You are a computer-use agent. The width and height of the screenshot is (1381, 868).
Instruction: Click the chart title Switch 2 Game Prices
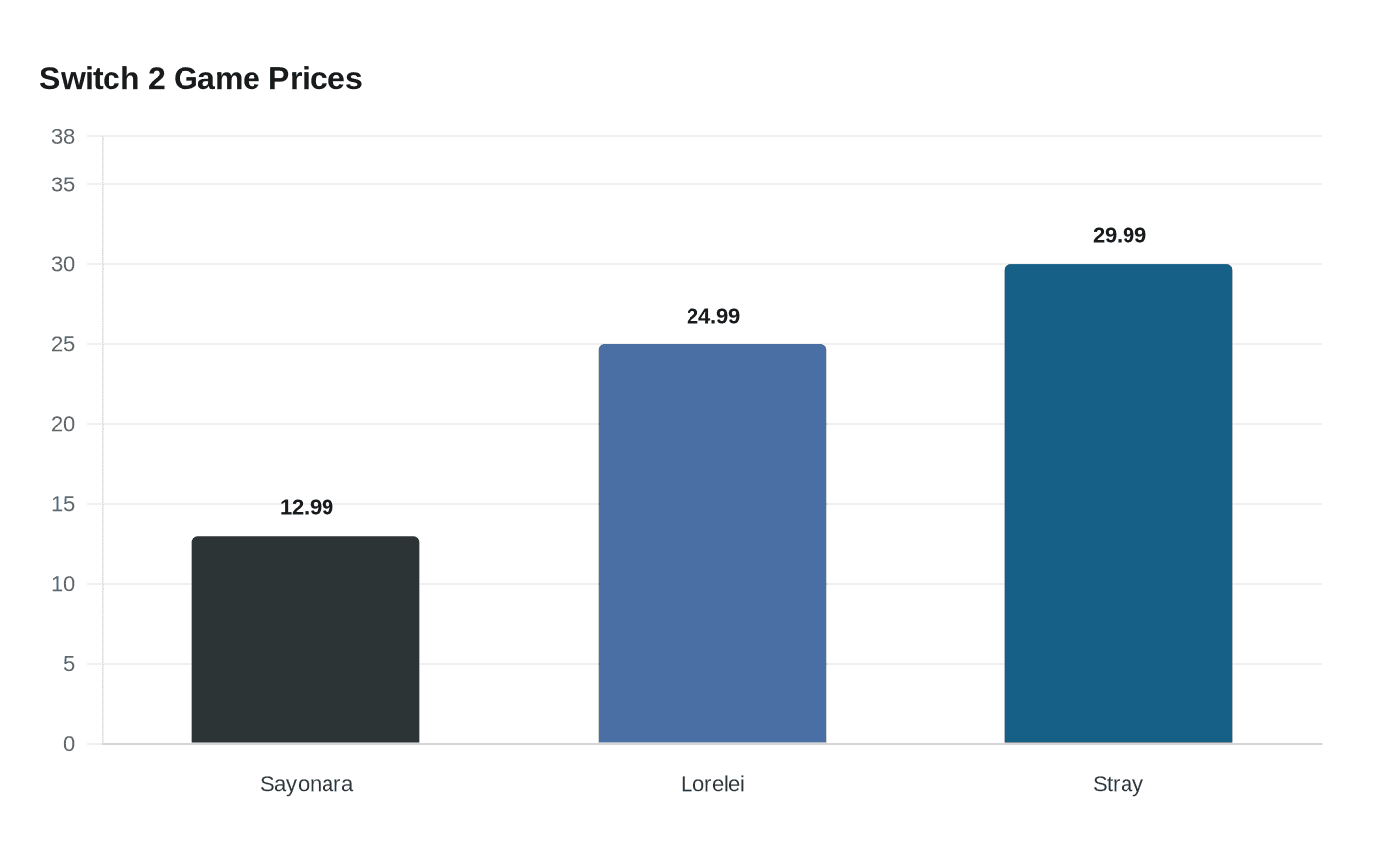coord(201,79)
